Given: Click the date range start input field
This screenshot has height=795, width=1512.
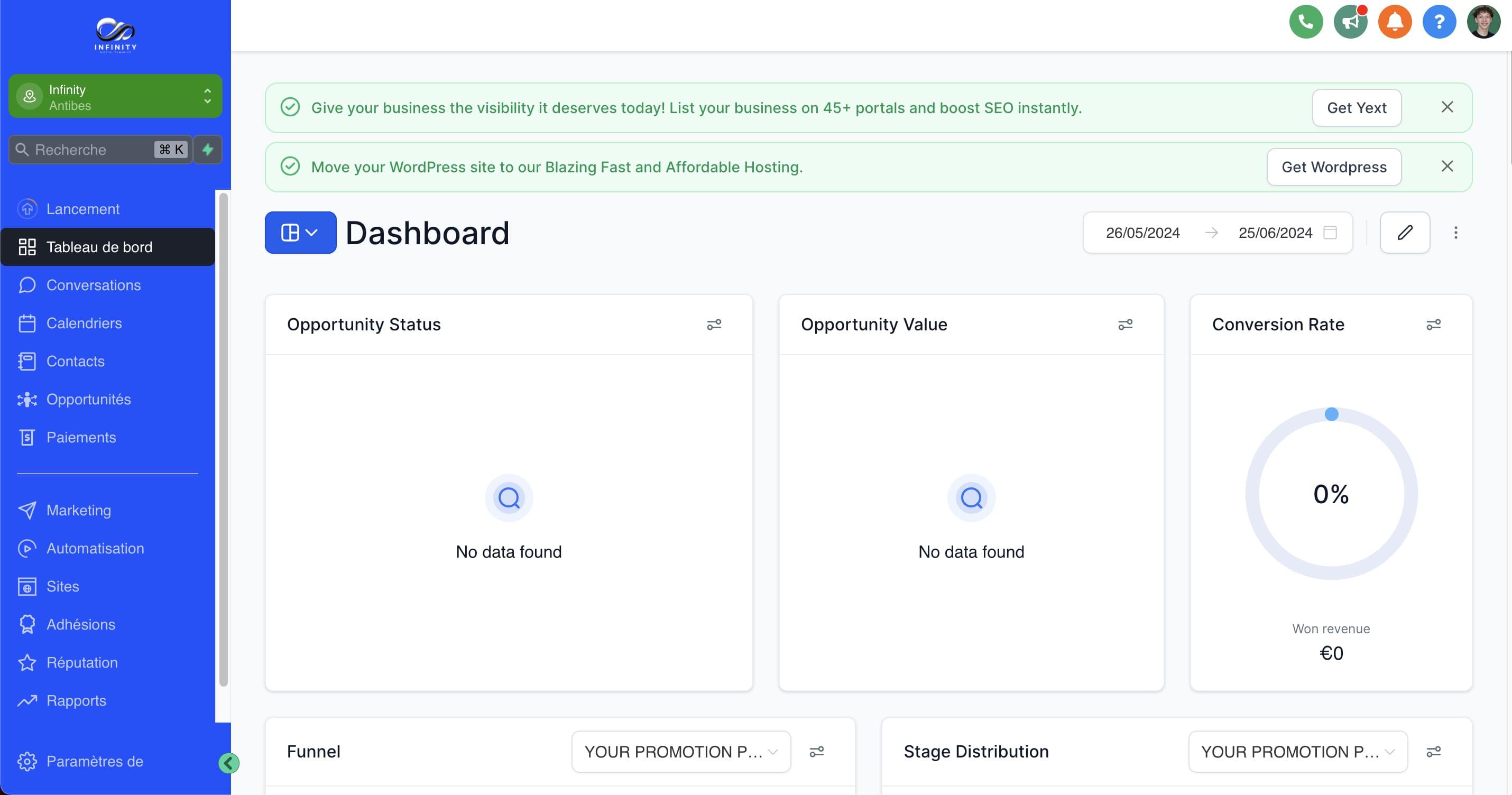Looking at the screenshot, I should click(1143, 232).
